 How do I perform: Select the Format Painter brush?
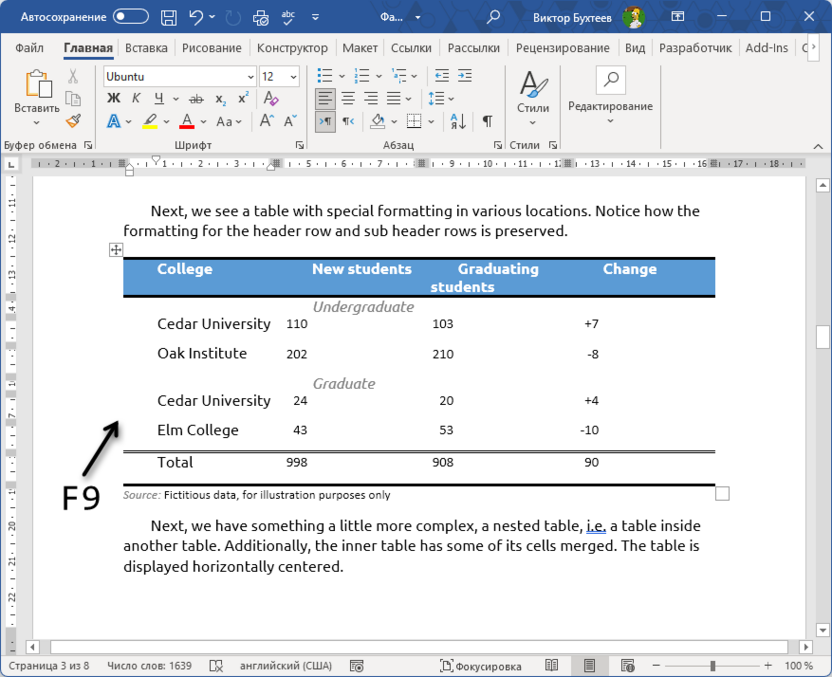coord(73,121)
